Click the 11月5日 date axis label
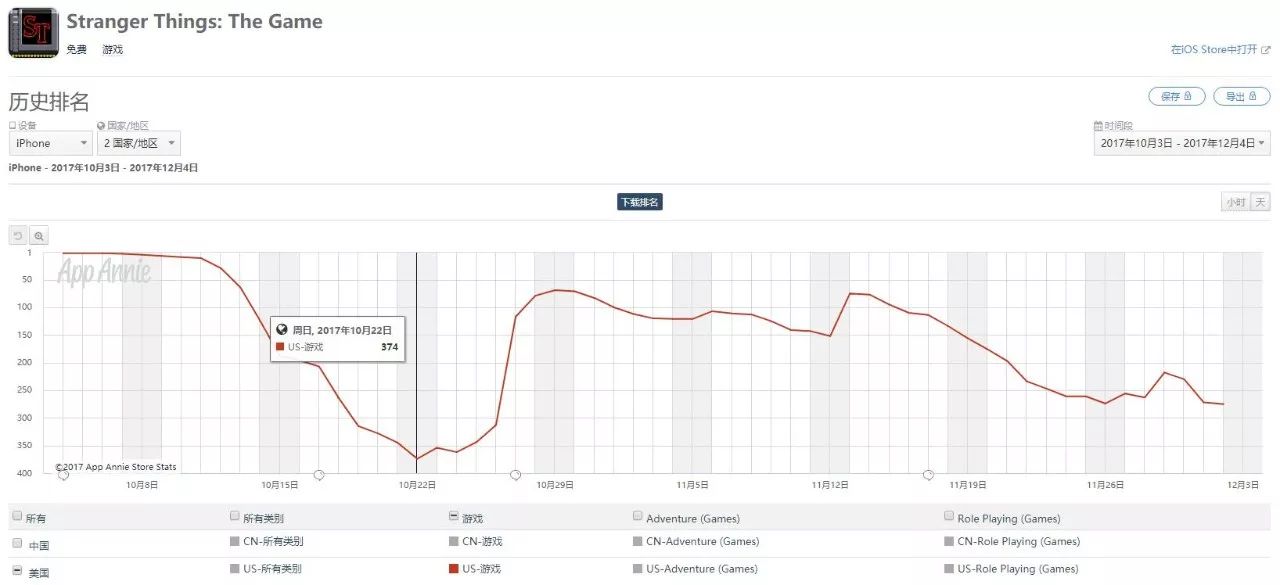This screenshot has height=585, width=1280. (692, 485)
